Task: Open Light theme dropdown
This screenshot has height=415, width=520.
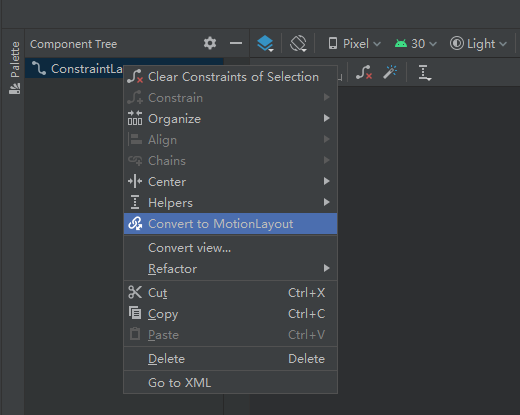Action: click(x=478, y=44)
